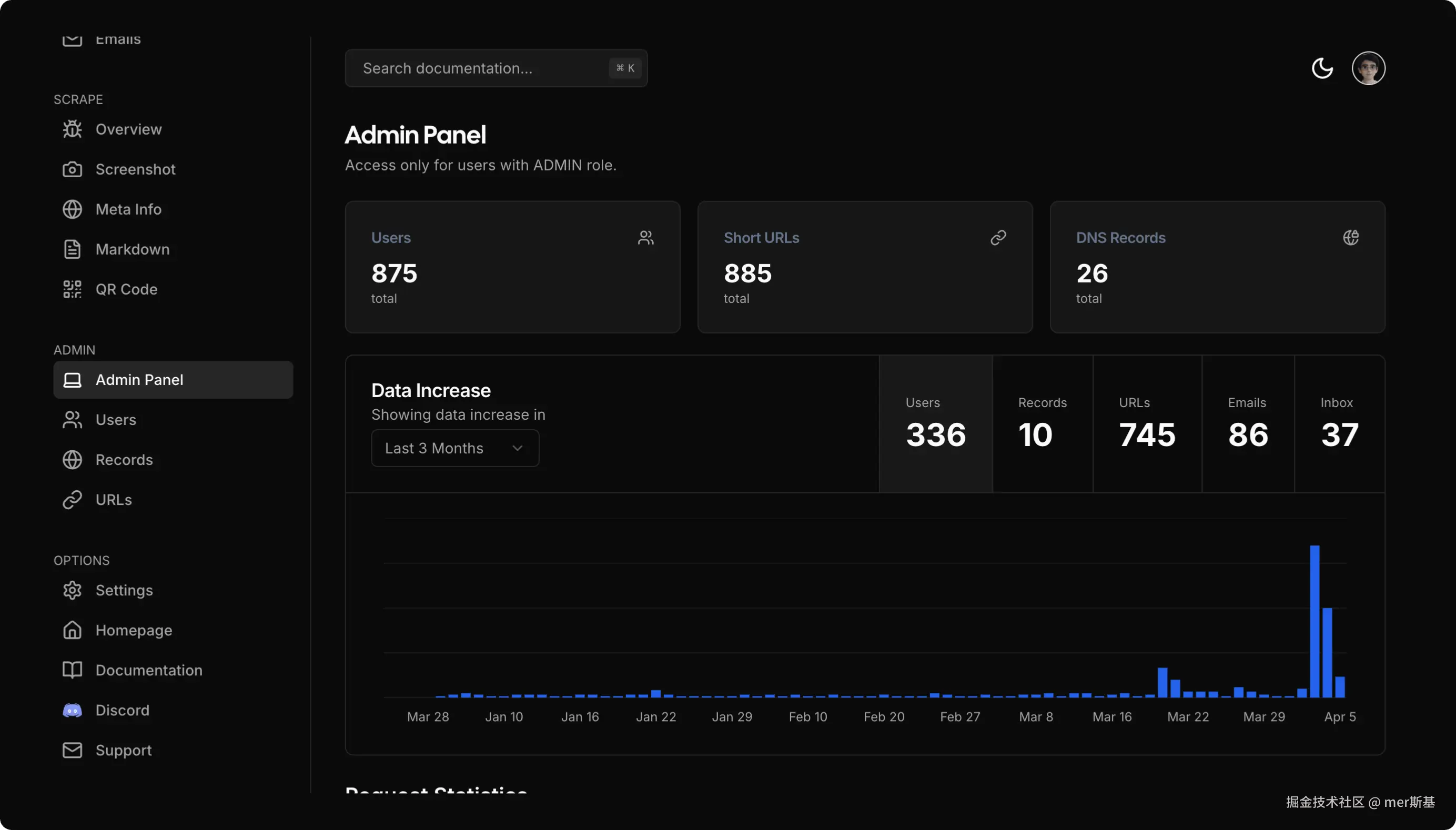The width and height of the screenshot is (1456, 830).
Task: Click the Markdown file icon
Action: 73,249
